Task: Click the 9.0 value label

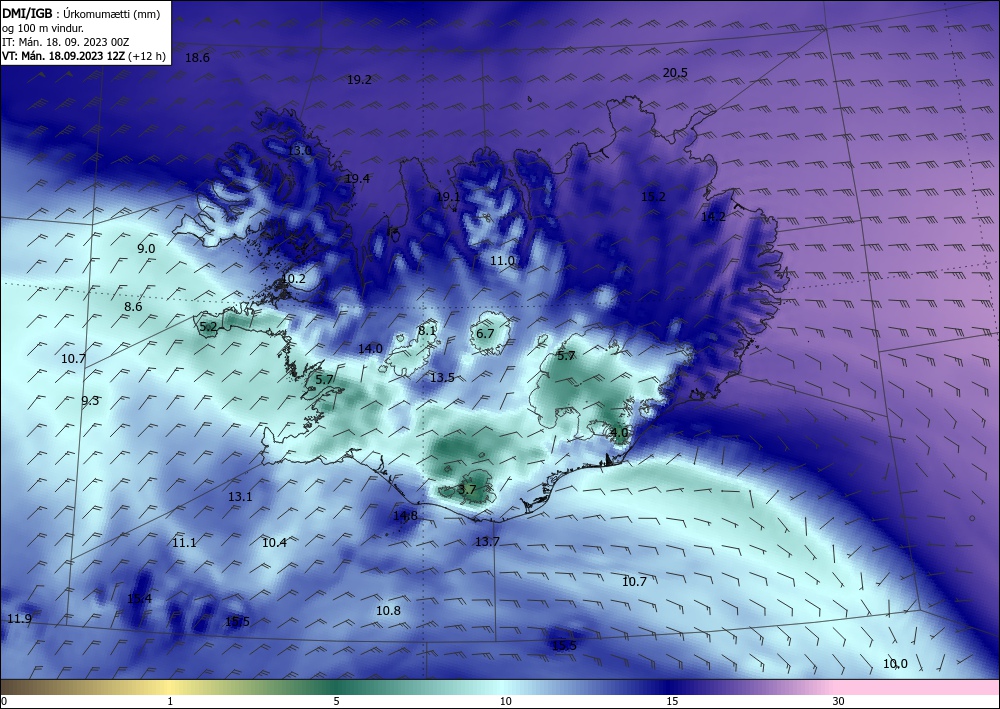Action: (x=146, y=249)
